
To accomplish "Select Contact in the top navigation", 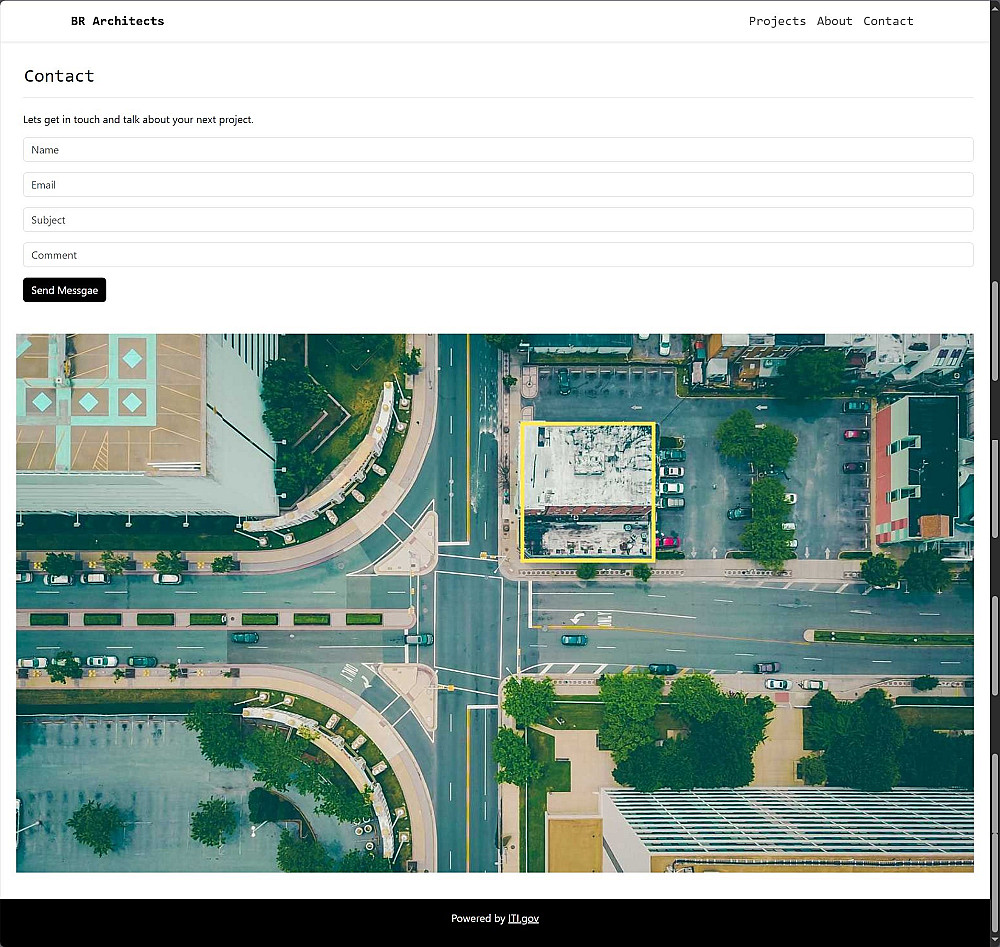I will point(888,21).
